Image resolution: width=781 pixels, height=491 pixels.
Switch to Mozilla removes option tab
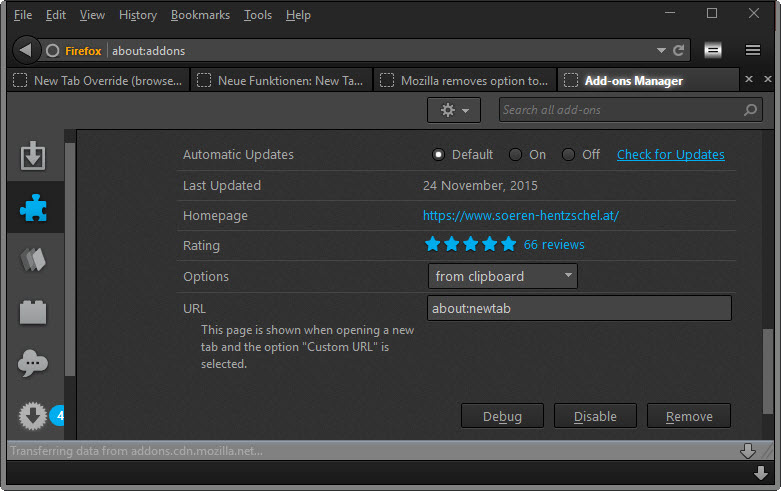click(x=465, y=80)
